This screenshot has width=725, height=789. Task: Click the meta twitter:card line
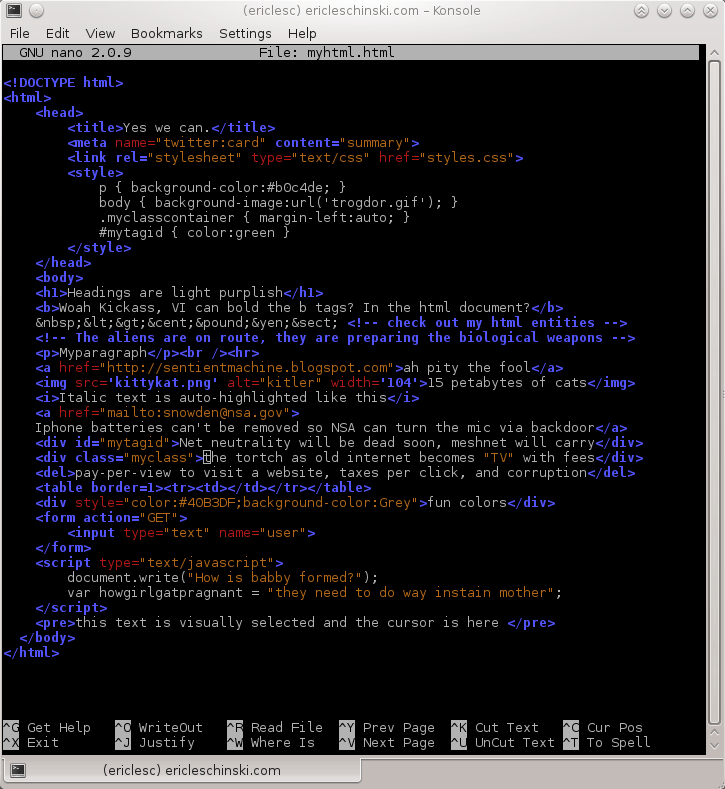pyautogui.click(x=244, y=143)
